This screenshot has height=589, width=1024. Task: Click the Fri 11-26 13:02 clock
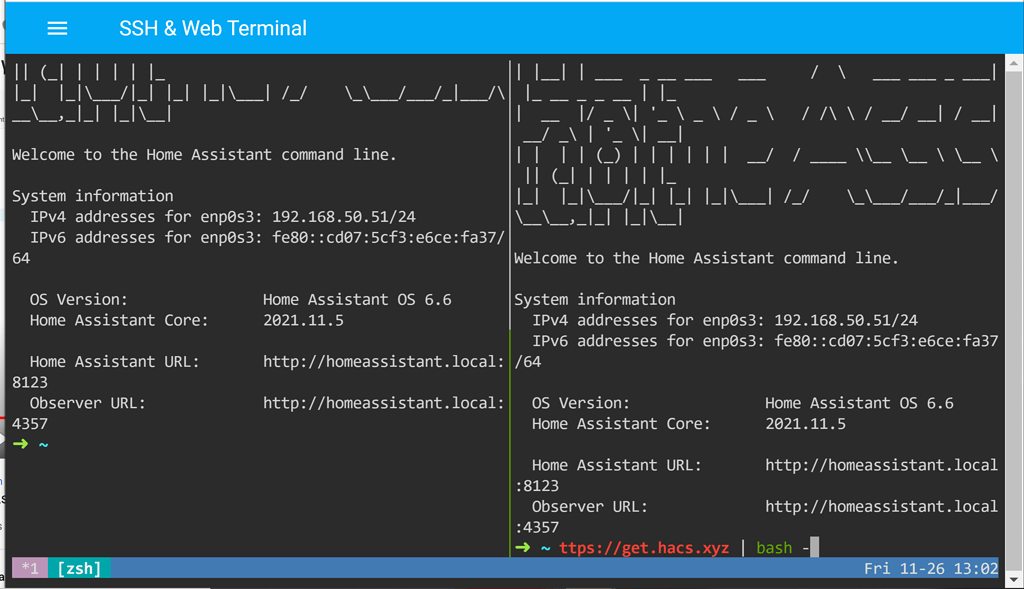click(x=930, y=568)
